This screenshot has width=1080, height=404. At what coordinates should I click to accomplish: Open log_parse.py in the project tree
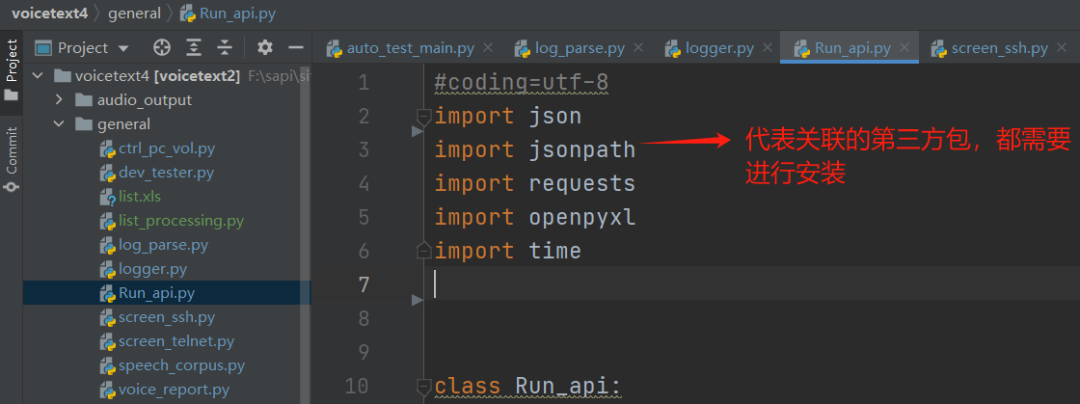163,244
